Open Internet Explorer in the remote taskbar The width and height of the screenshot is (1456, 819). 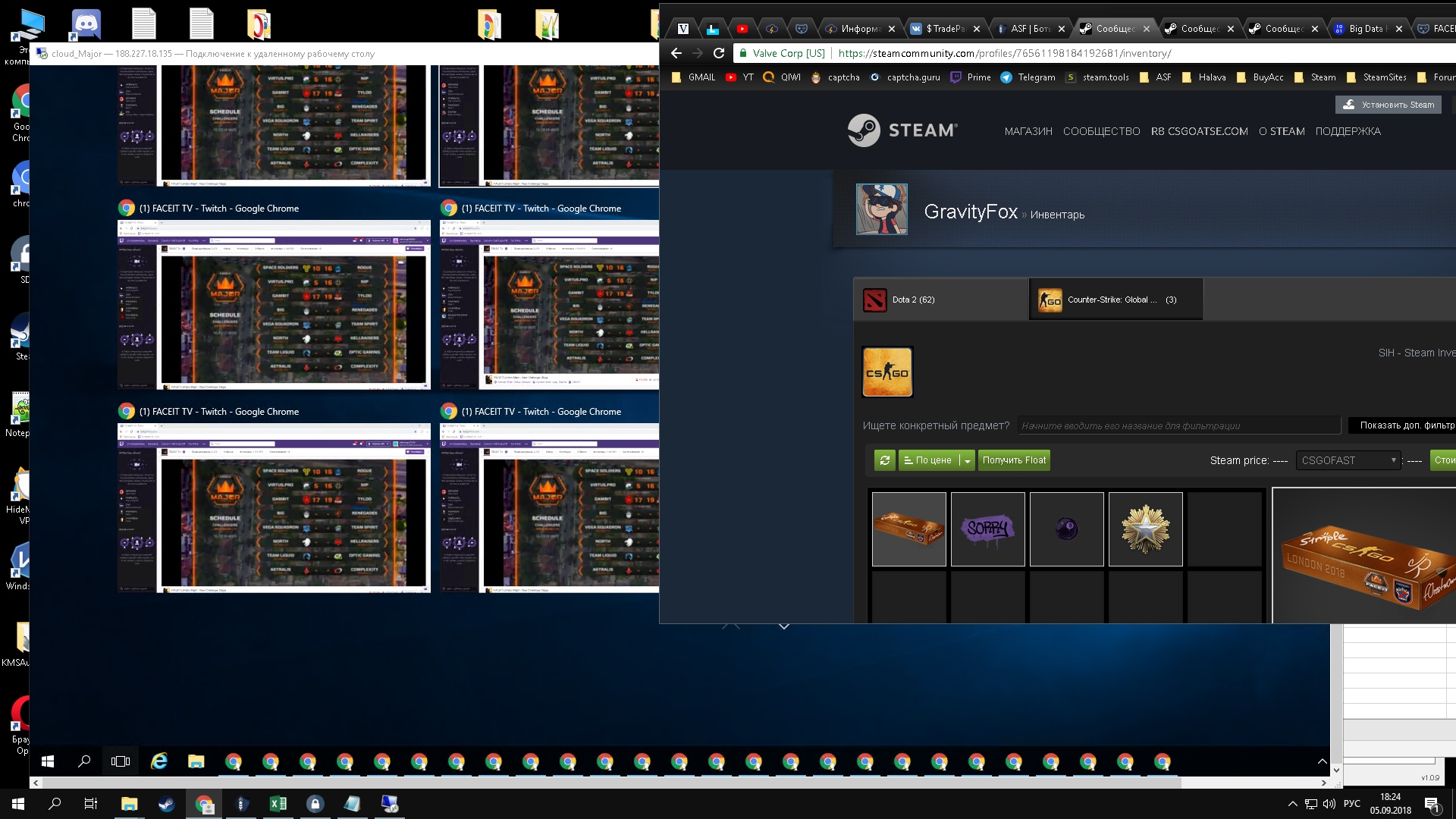point(158,761)
